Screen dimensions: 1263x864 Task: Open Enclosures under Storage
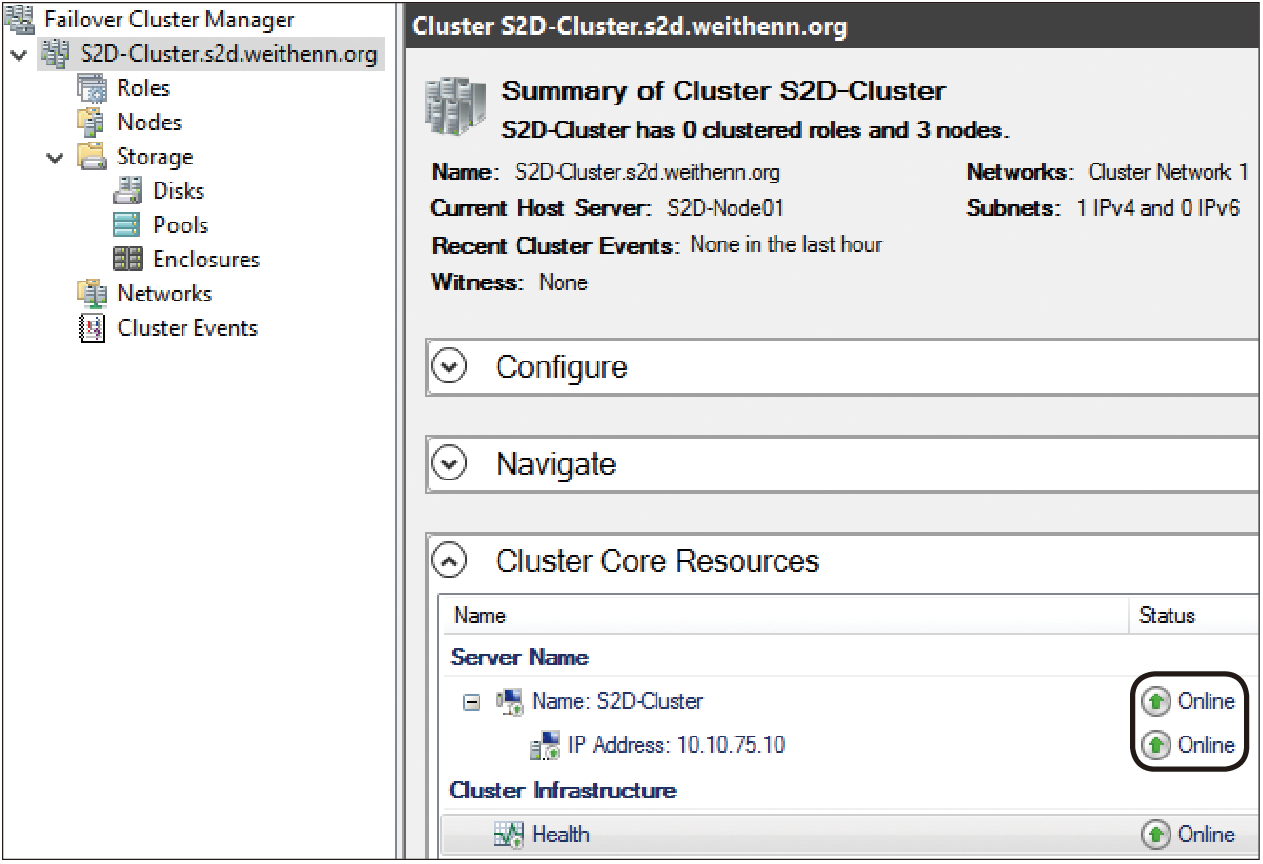coord(206,259)
